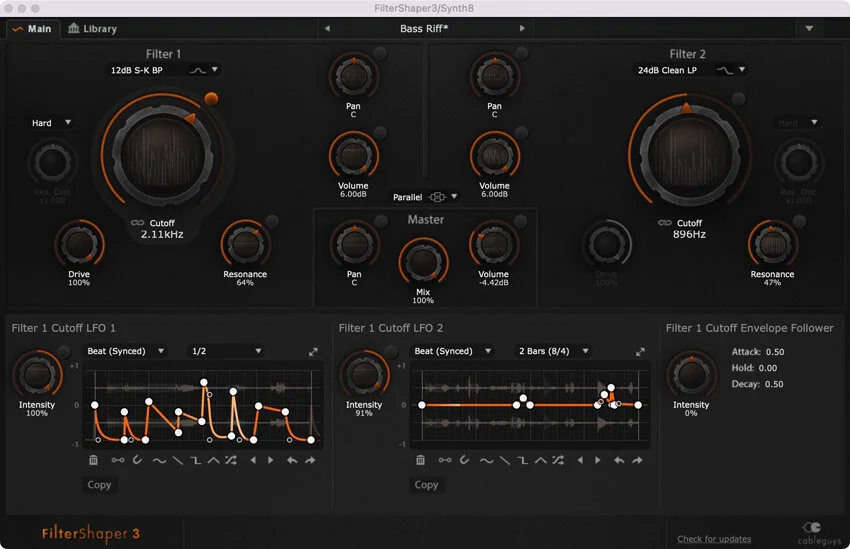Click the Filter 1 Drive knob
This screenshot has height=549, width=850.
point(79,244)
